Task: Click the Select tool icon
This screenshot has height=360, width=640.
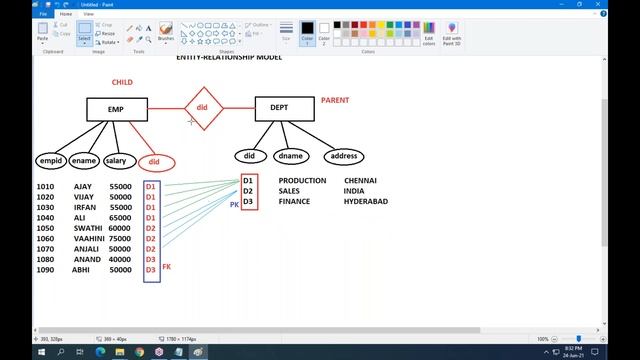Action: [x=84, y=29]
